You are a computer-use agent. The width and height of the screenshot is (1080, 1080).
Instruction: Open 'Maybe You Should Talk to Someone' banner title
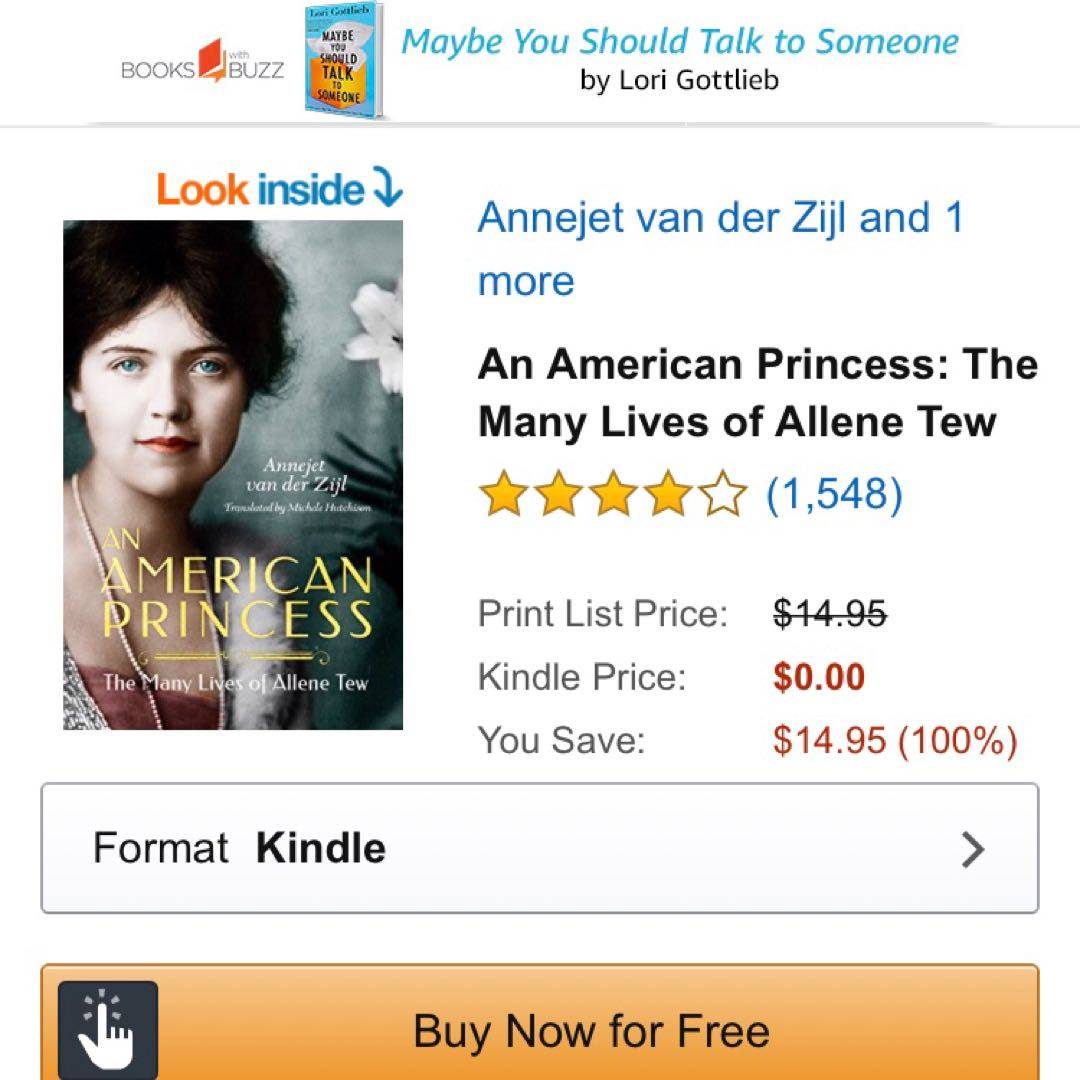(x=680, y=41)
